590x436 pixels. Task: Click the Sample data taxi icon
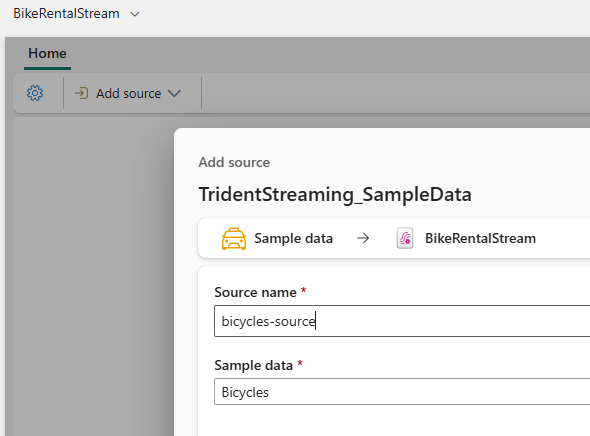[234, 239]
